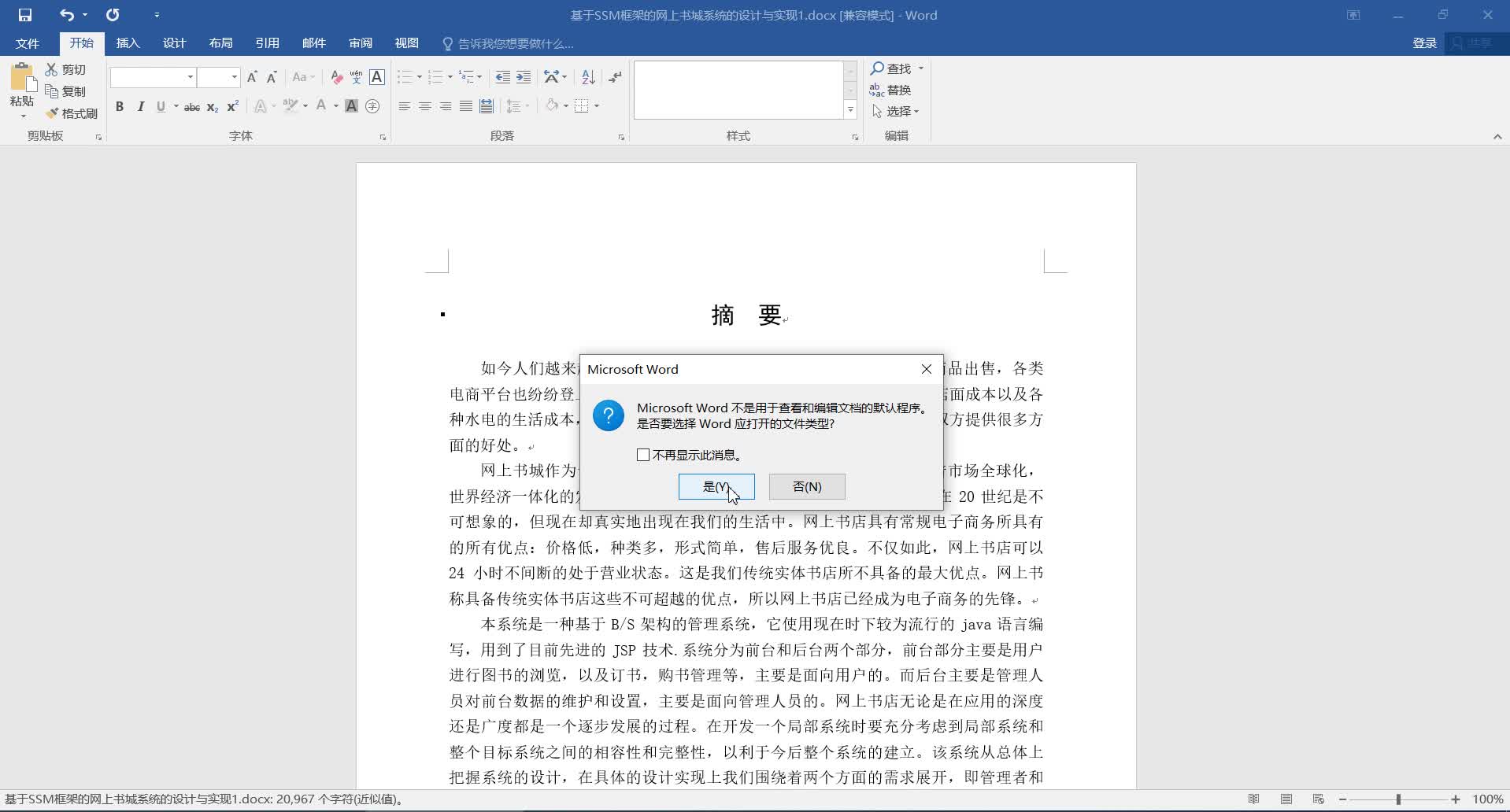Image resolution: width=1510 pixels, height=812 pixels.
Task: Open the Change Case (Aa) dropdown
Action: pos(303,77)
